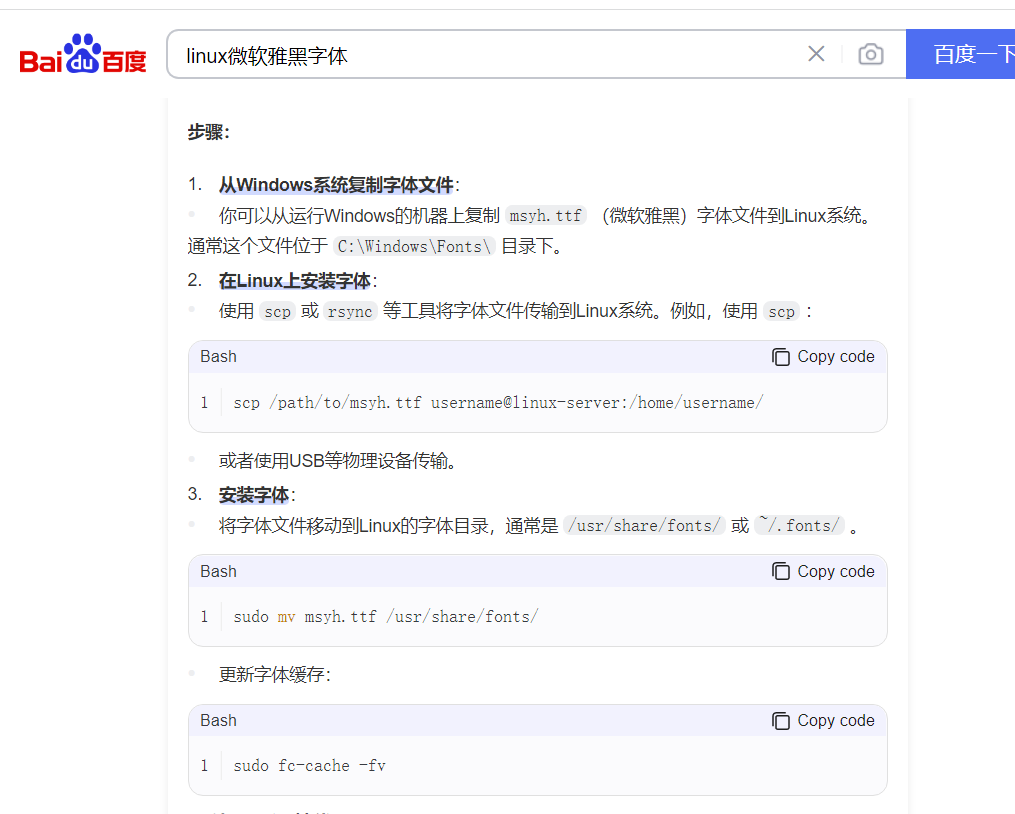
Task: Clear the search box with the X icon
Action: pyautogui.click(x=816, y=54)
